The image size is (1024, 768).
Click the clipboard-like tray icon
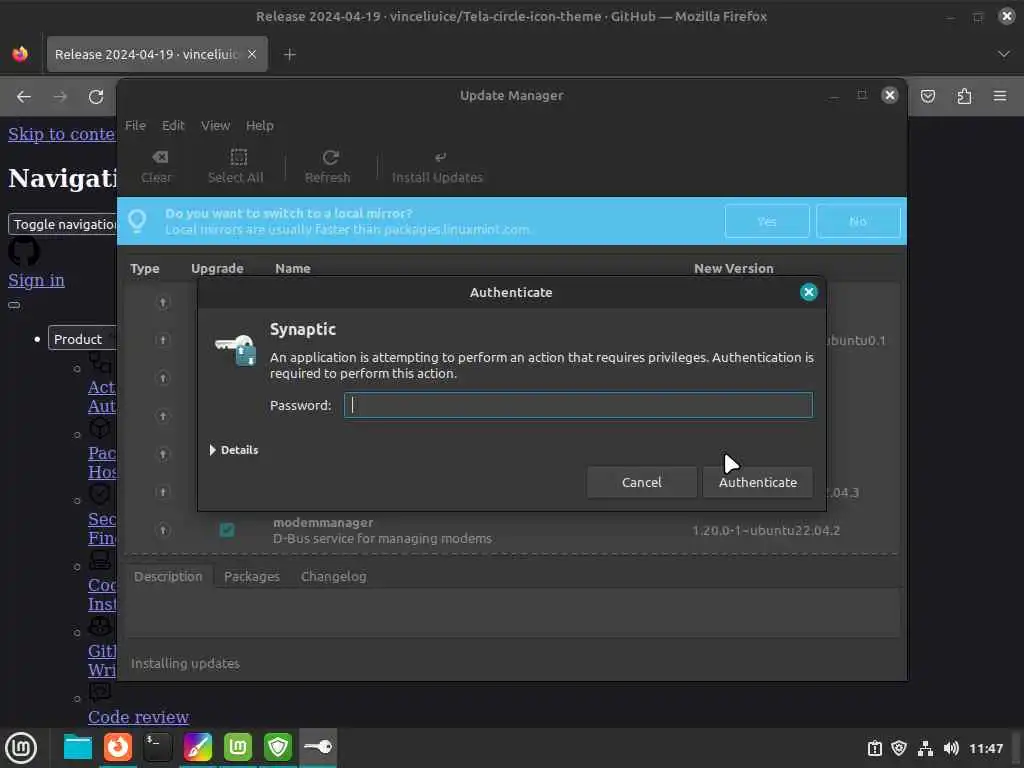point(874,748)
